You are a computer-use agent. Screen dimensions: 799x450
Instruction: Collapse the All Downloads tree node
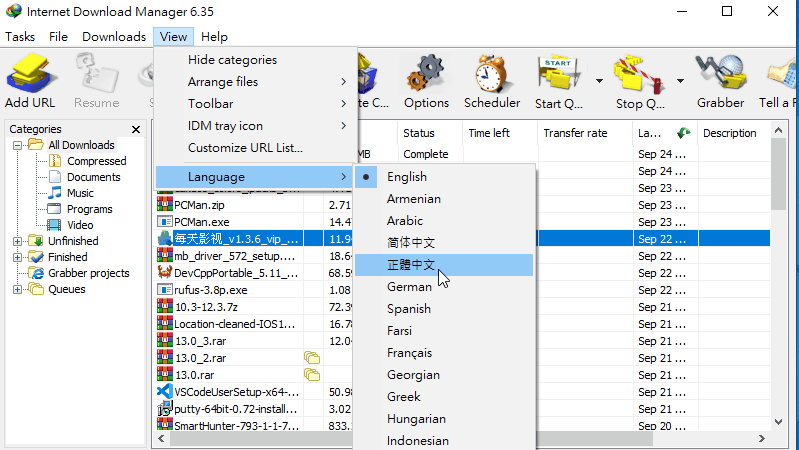[x=17, y=145]
